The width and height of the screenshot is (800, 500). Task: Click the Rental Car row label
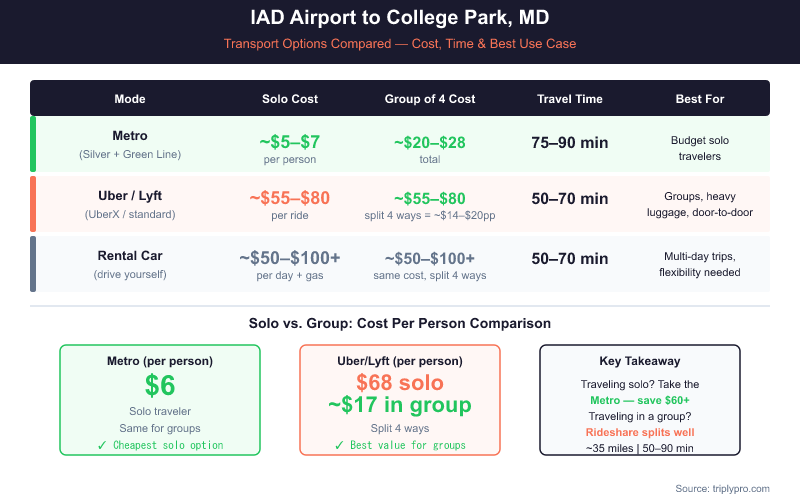tap(130, 255)
